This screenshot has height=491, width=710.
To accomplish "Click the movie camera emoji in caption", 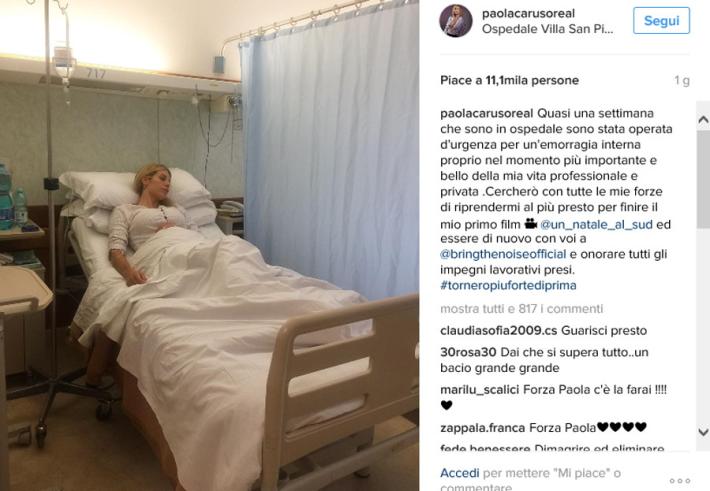I will [x=531, y=224].
